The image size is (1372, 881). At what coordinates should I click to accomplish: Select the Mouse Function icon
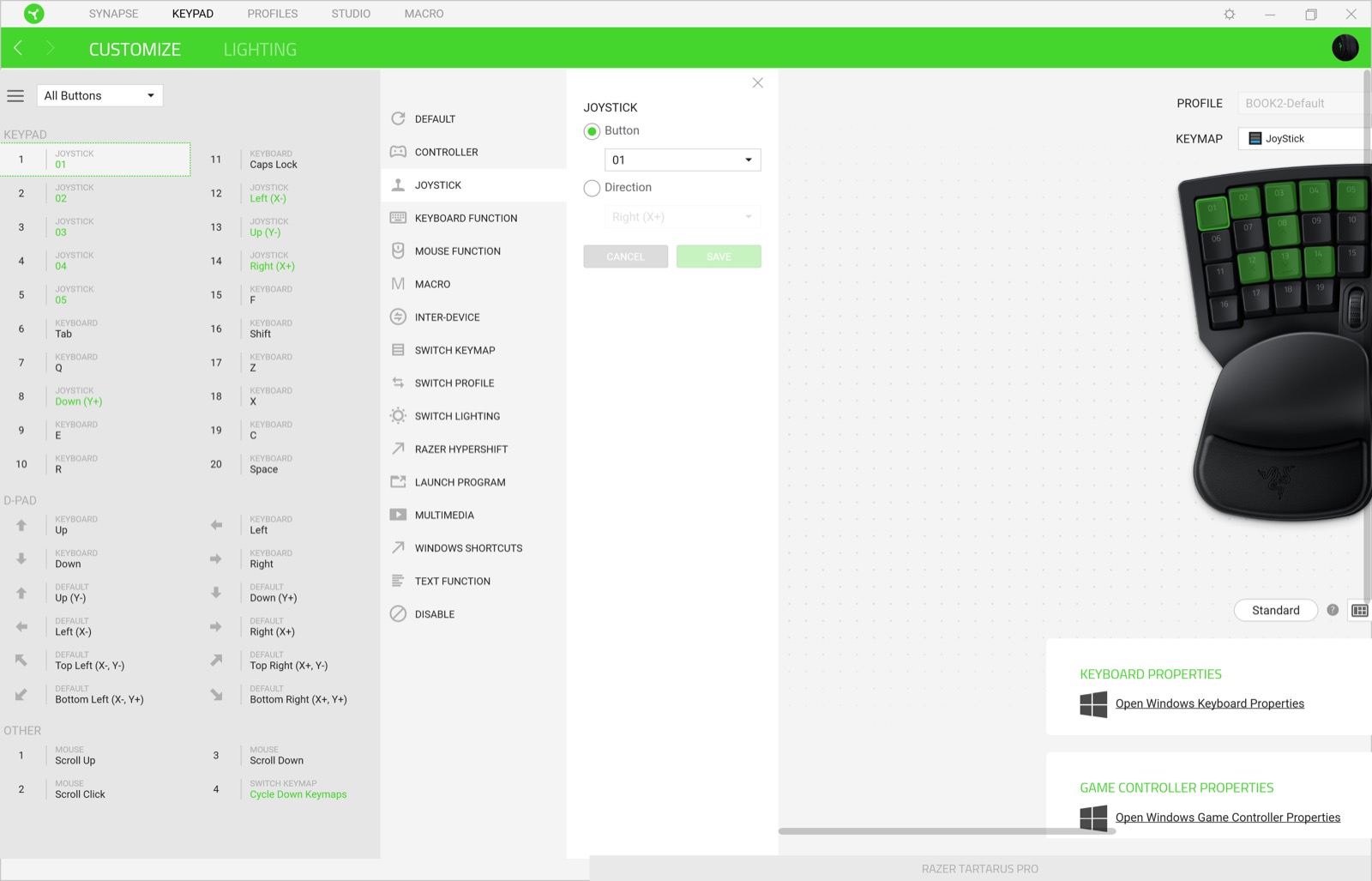[x=398, y=250]
